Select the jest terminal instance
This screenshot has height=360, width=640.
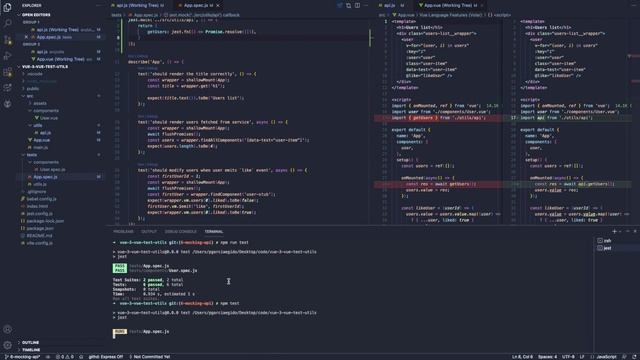pyautogui.click(x=604, y=248)
